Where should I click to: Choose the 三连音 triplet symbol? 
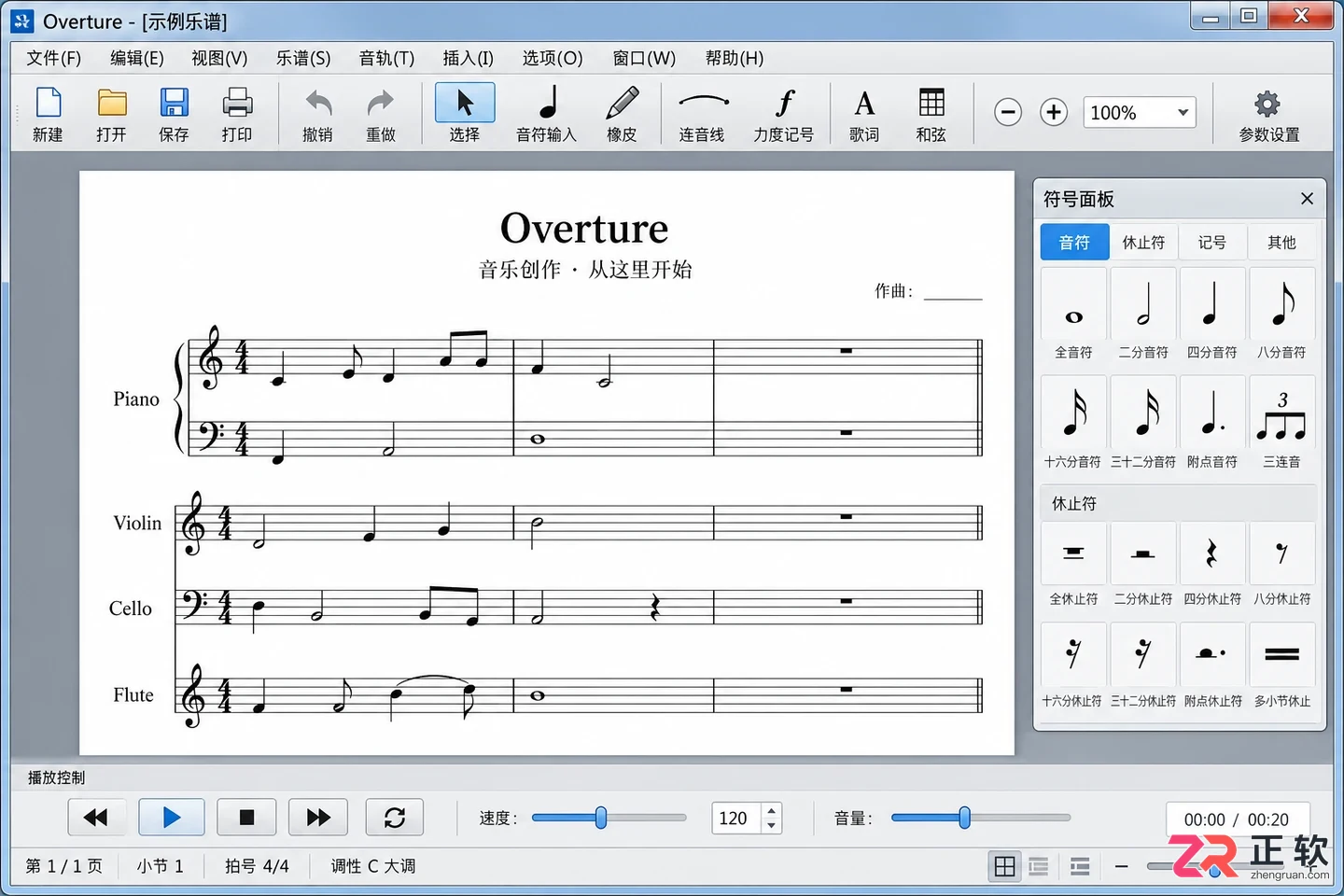click(1282, 425)
